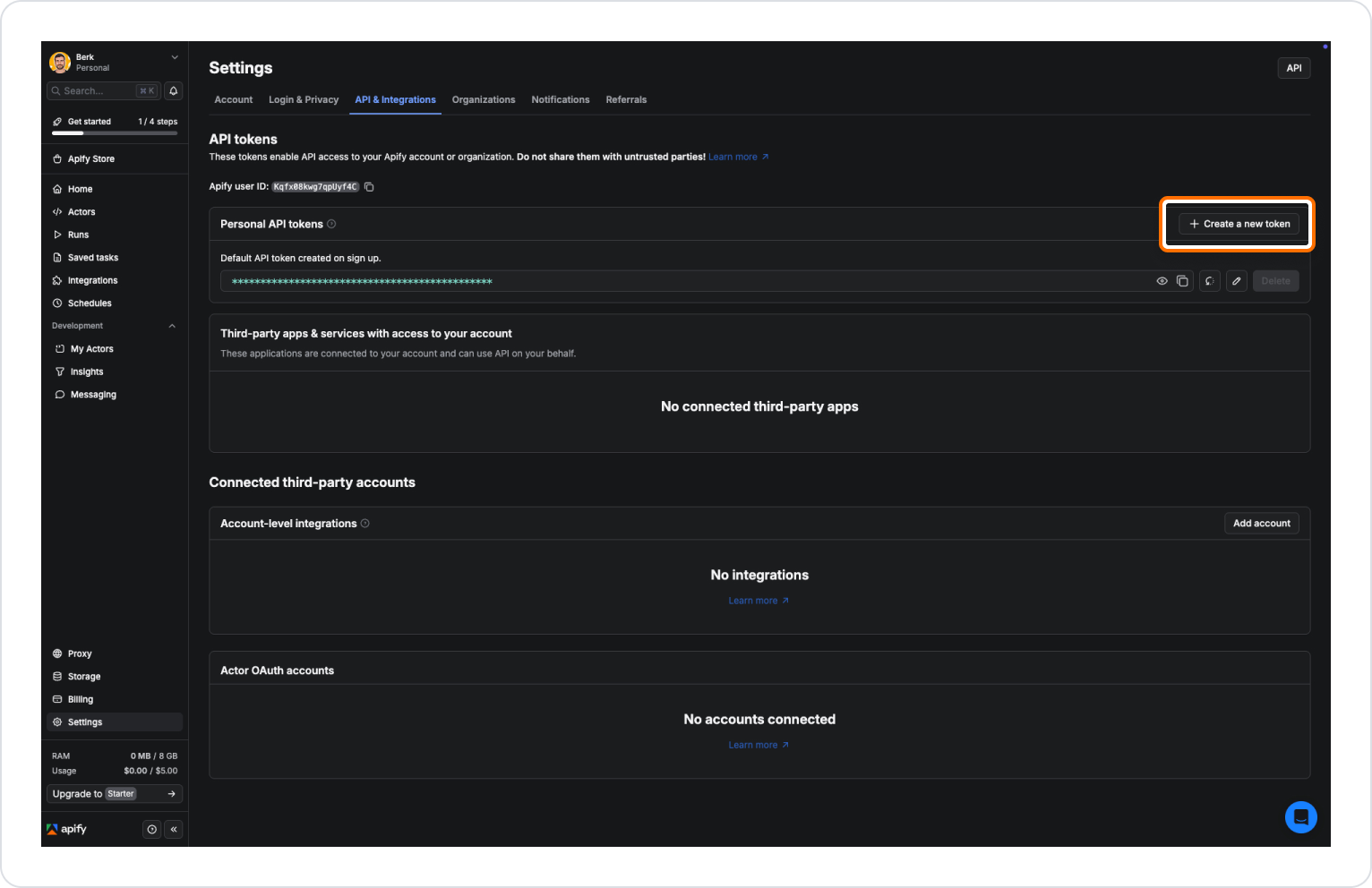1372x888 pixels.
Task: Click info icon beside Personal API tokens
Action: click(331, 224)
